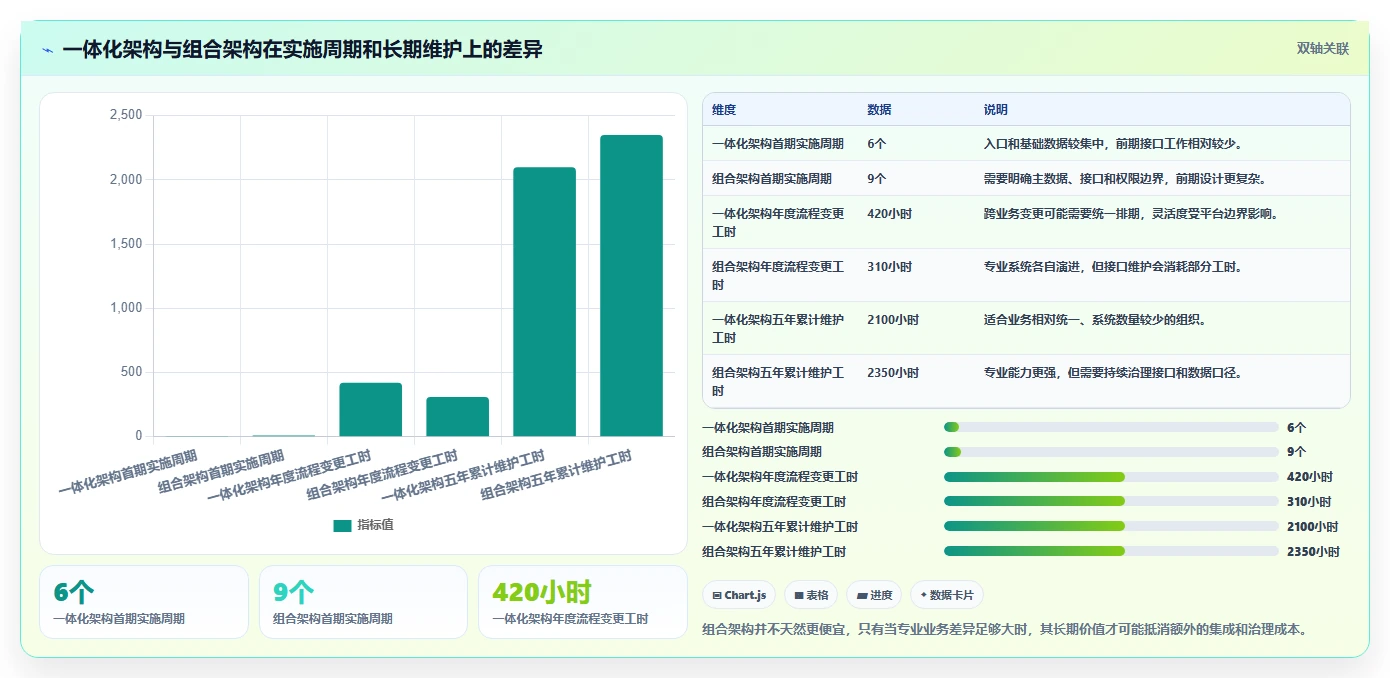
Task: Click the 6个 value in the table
Action: coord(877,144)
